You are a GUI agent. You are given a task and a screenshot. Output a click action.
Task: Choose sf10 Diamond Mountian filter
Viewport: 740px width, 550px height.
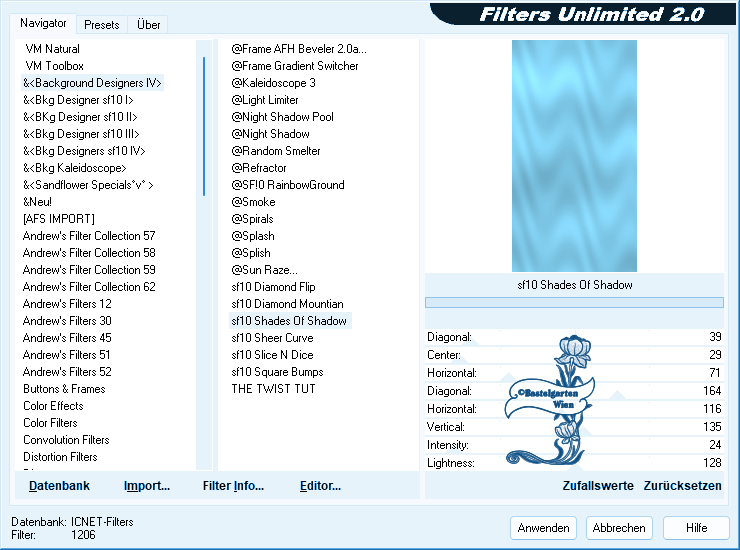click(x=287, y=304)
